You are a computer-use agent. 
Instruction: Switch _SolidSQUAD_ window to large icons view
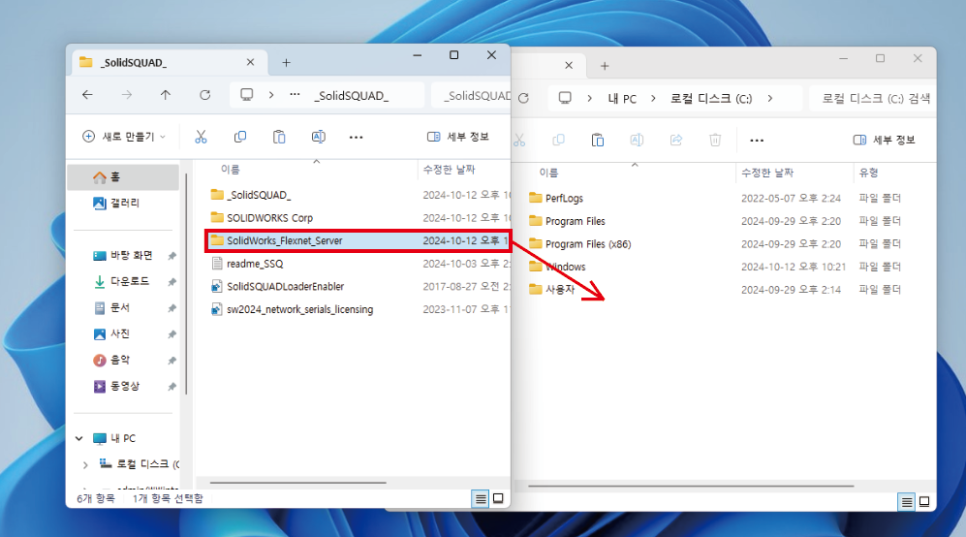(x=498, y=499)
